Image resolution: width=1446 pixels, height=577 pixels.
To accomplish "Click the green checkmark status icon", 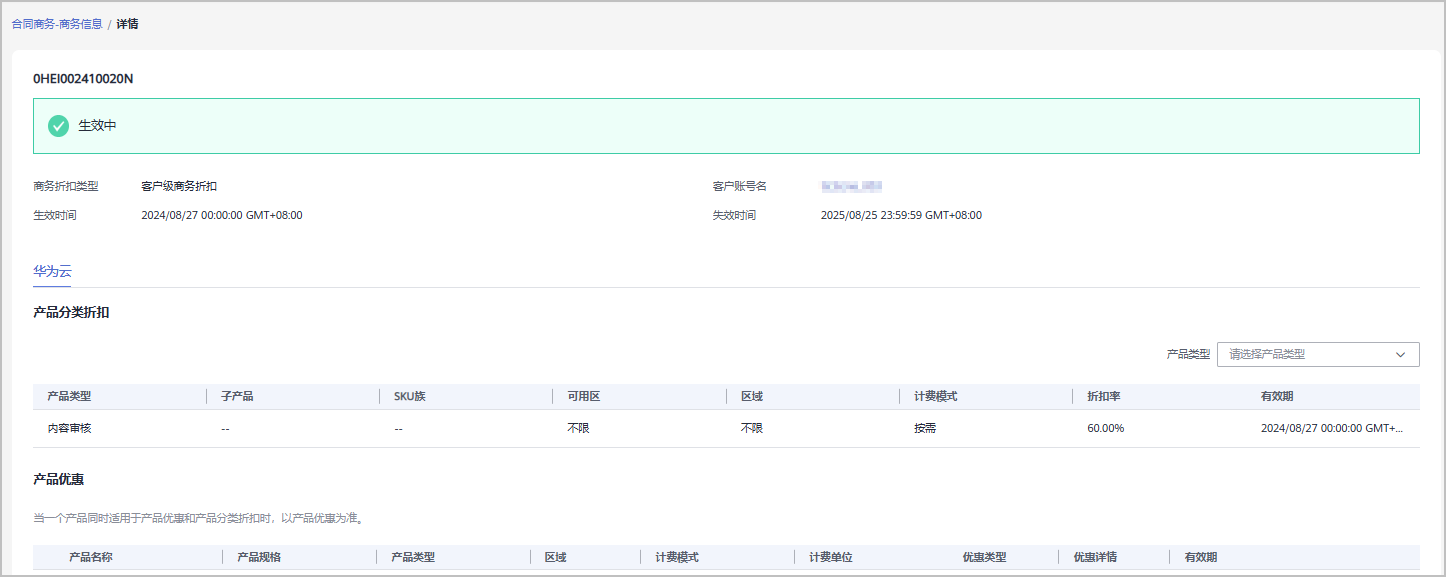I will pyautogui.click(x=59, y=126).
